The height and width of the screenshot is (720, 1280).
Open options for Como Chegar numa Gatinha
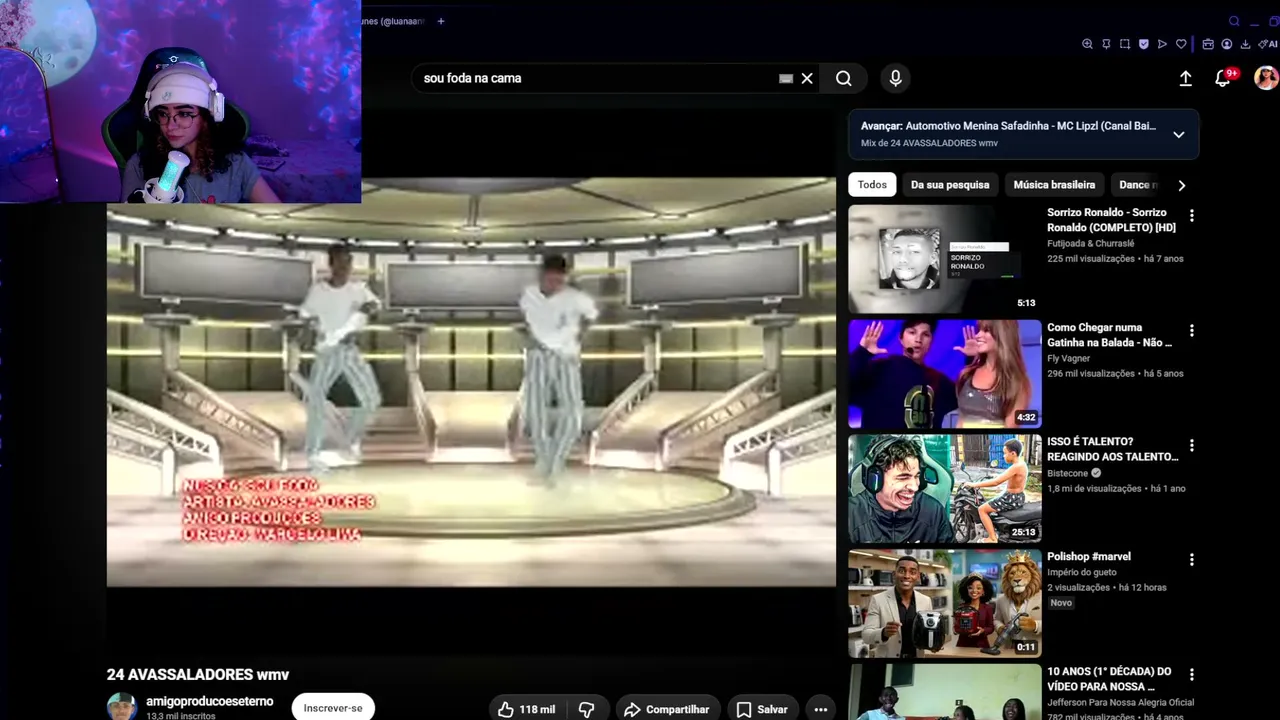click(x=1191, y=331)
